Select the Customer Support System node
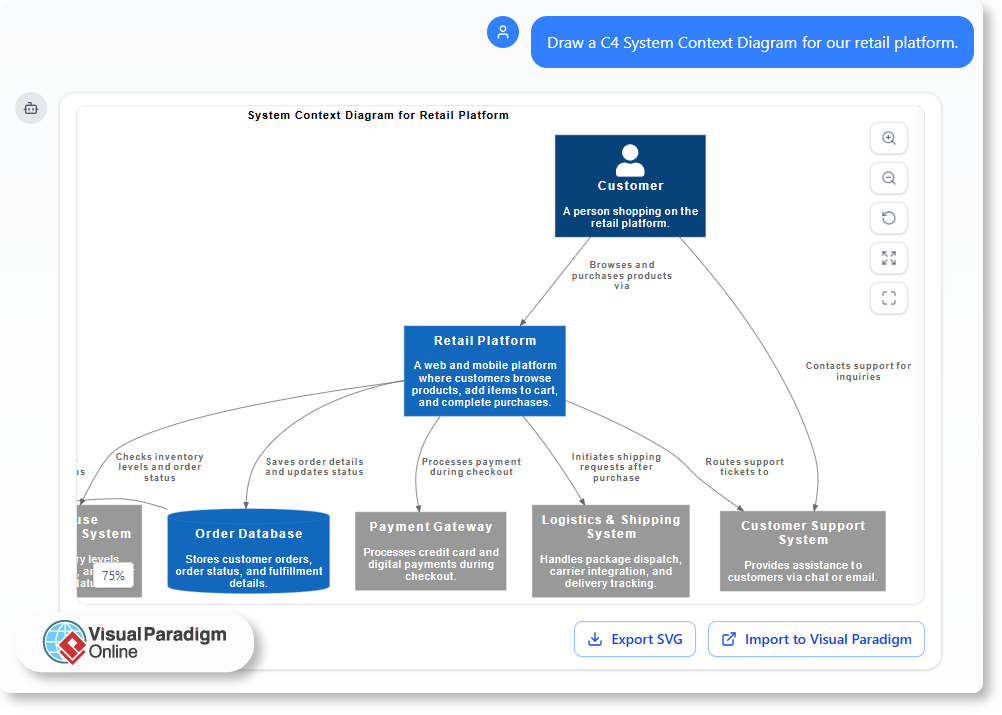The width and height of the screenshot is (1002, 715). click(802, 550)
